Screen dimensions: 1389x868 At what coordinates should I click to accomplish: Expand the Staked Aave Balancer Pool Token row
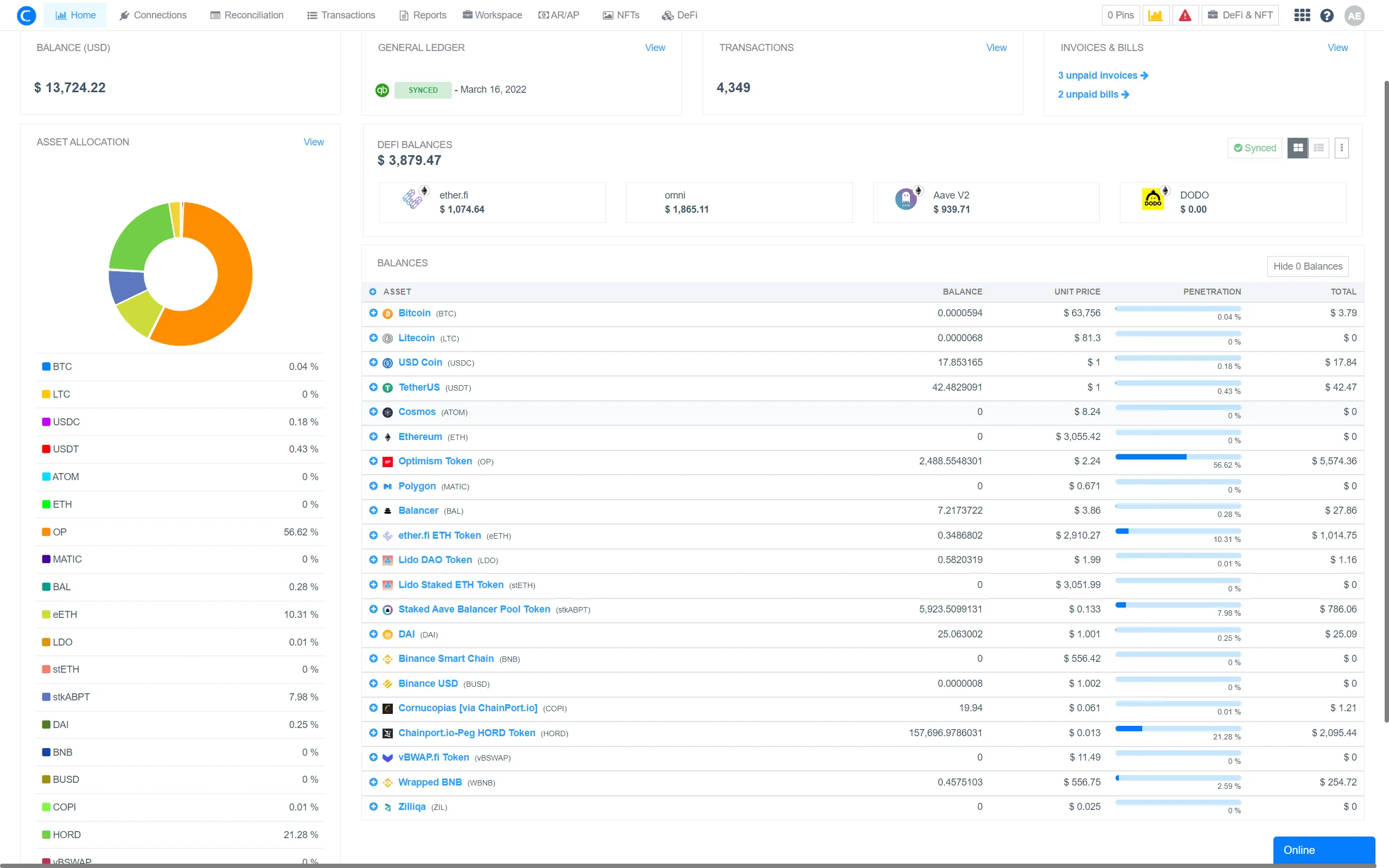[x=373, y=609]
